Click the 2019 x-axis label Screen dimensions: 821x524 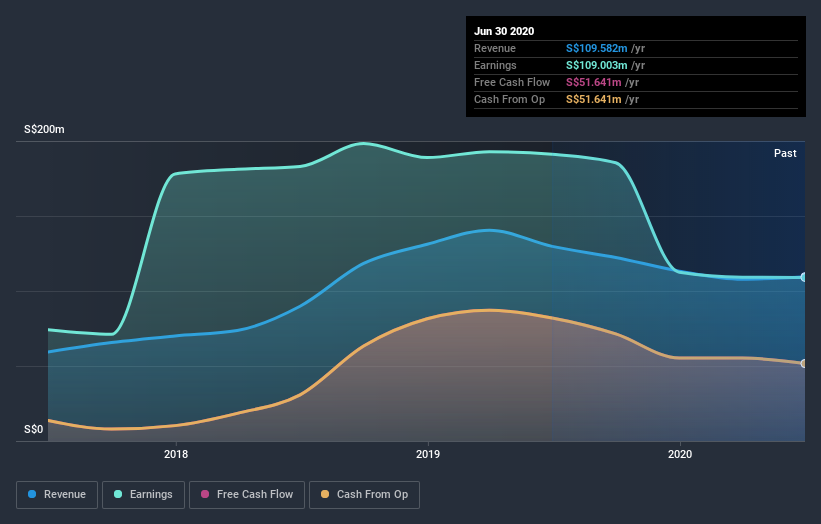428,454
